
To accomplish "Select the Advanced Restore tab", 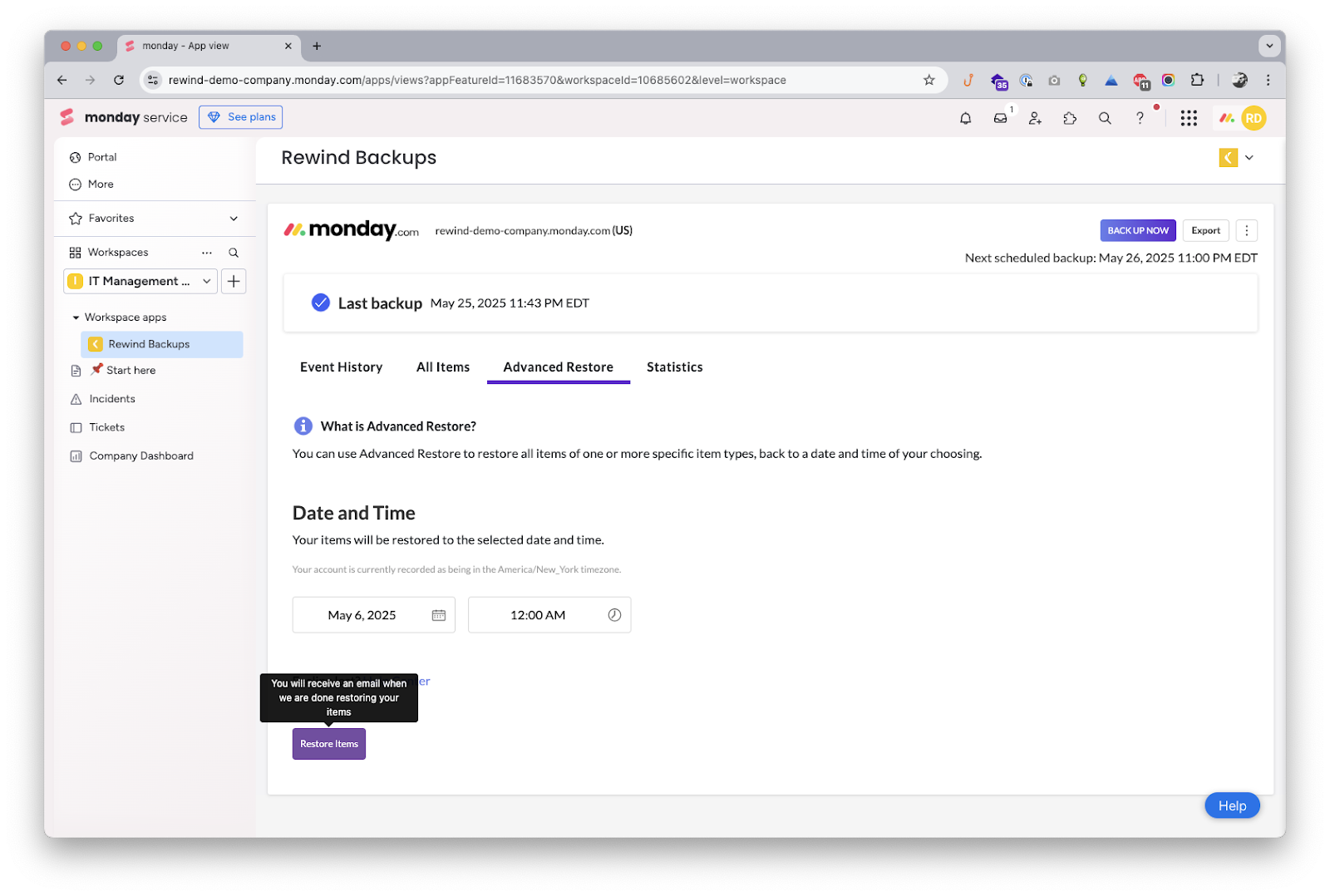I will (559, 367).
